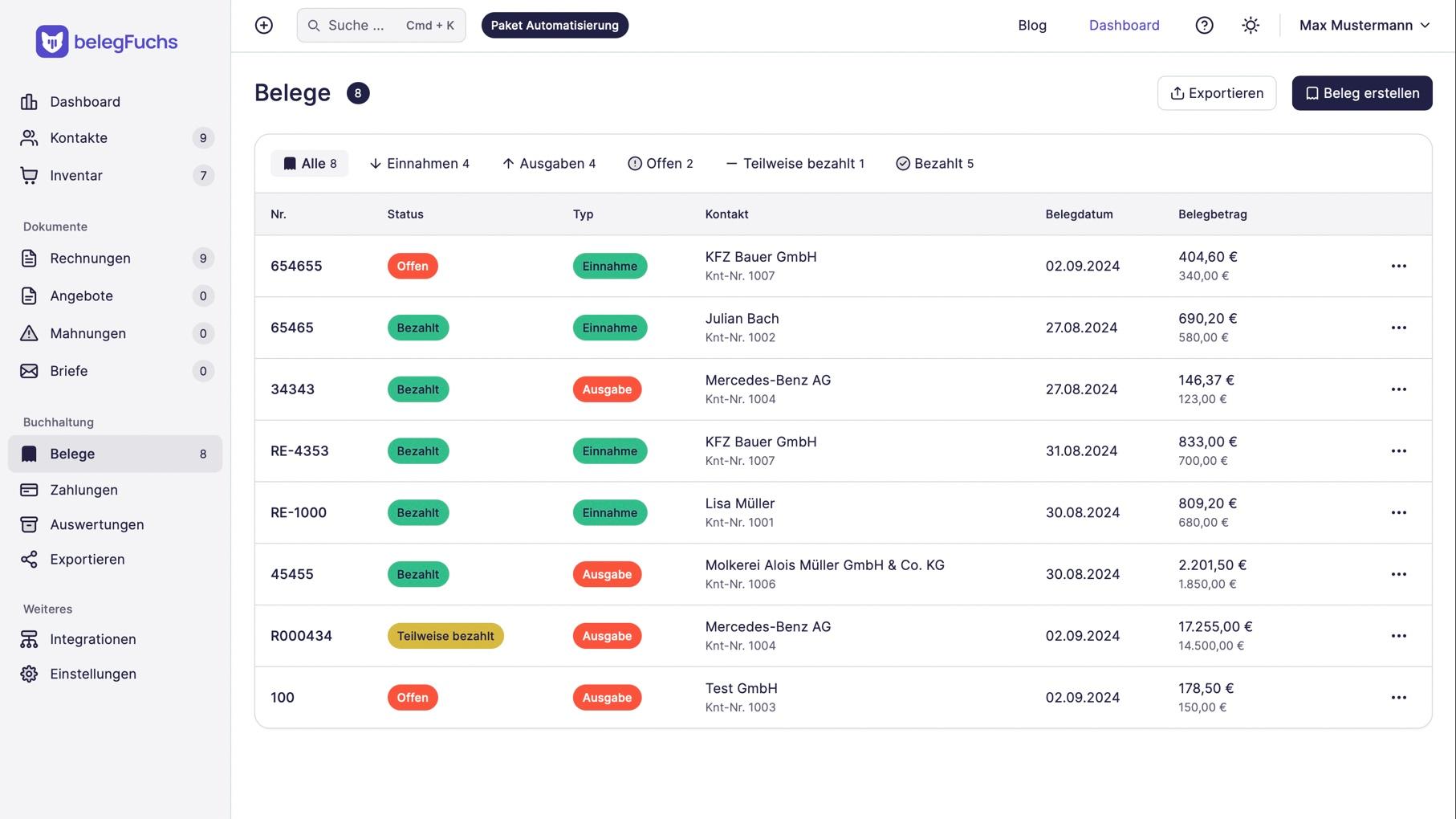Click the Status column header
Viewport: 1456px width, 819px height.
(405, 214)
